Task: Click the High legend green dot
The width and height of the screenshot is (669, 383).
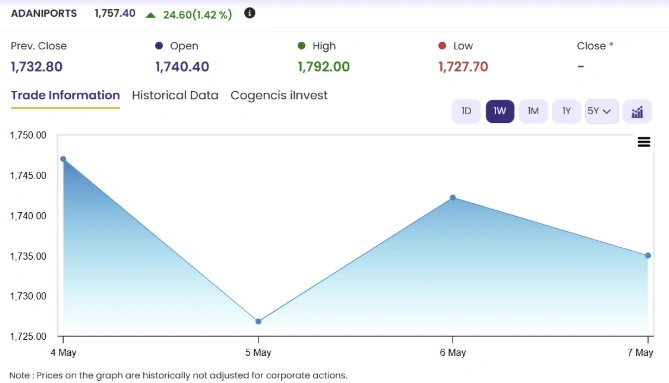Action: [301, 46]
